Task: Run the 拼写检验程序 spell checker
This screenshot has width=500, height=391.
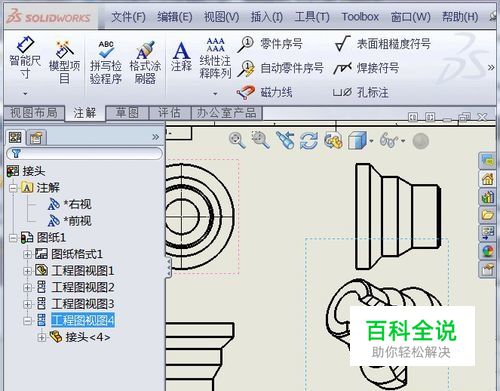Action: [x=106, y=62]
